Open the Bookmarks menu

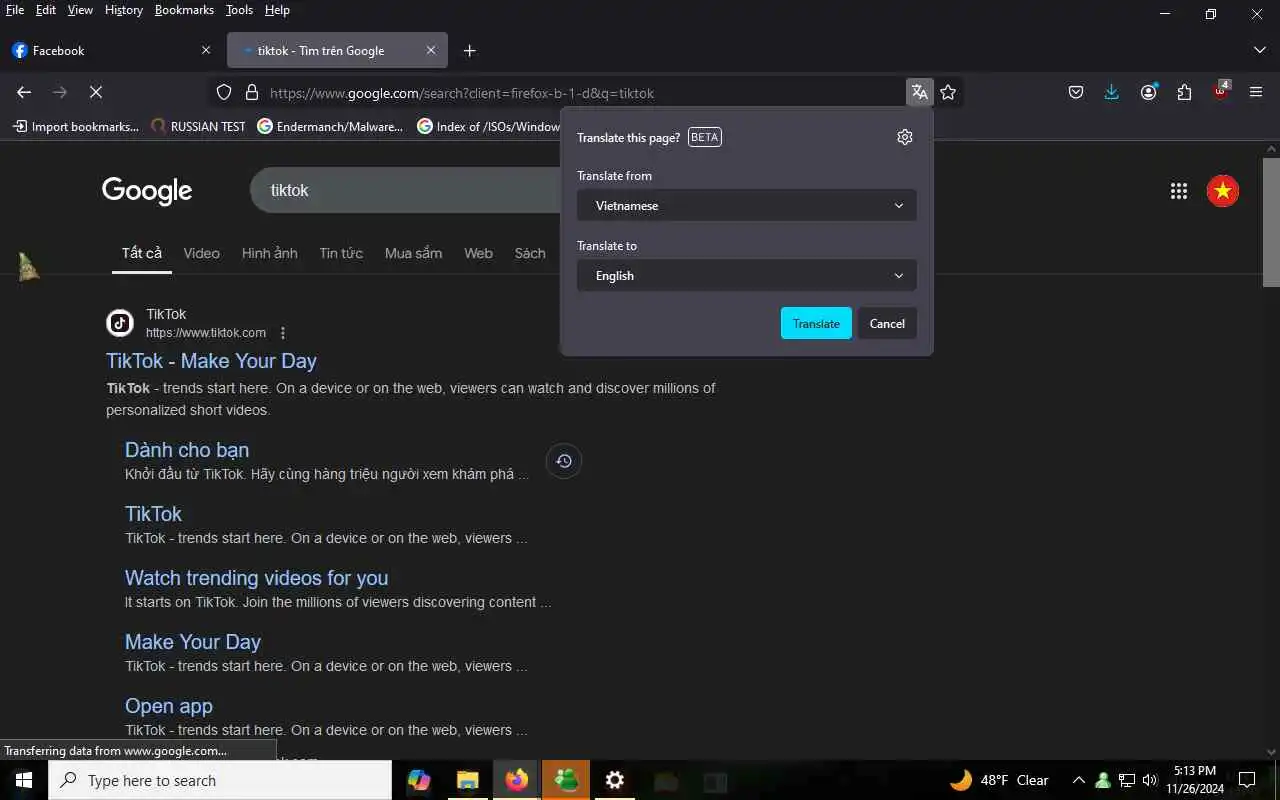[184, 10]
